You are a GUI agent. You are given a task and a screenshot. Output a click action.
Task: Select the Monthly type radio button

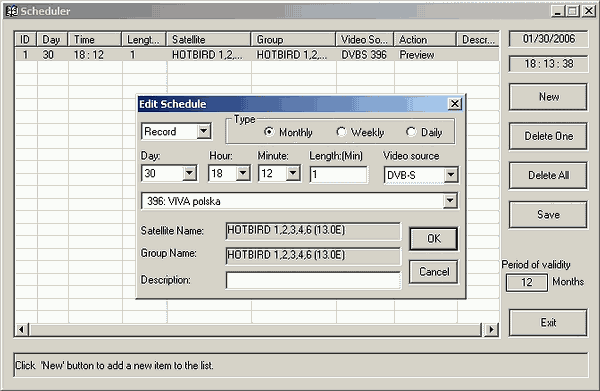(x=269, y=132)
